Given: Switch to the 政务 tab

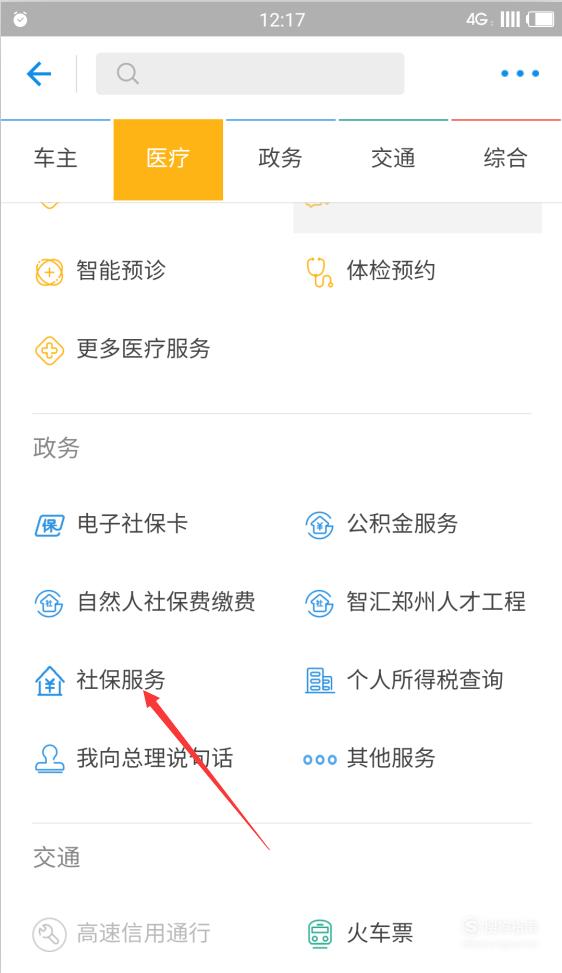Looking at the screenshot, I should (280, 159).
